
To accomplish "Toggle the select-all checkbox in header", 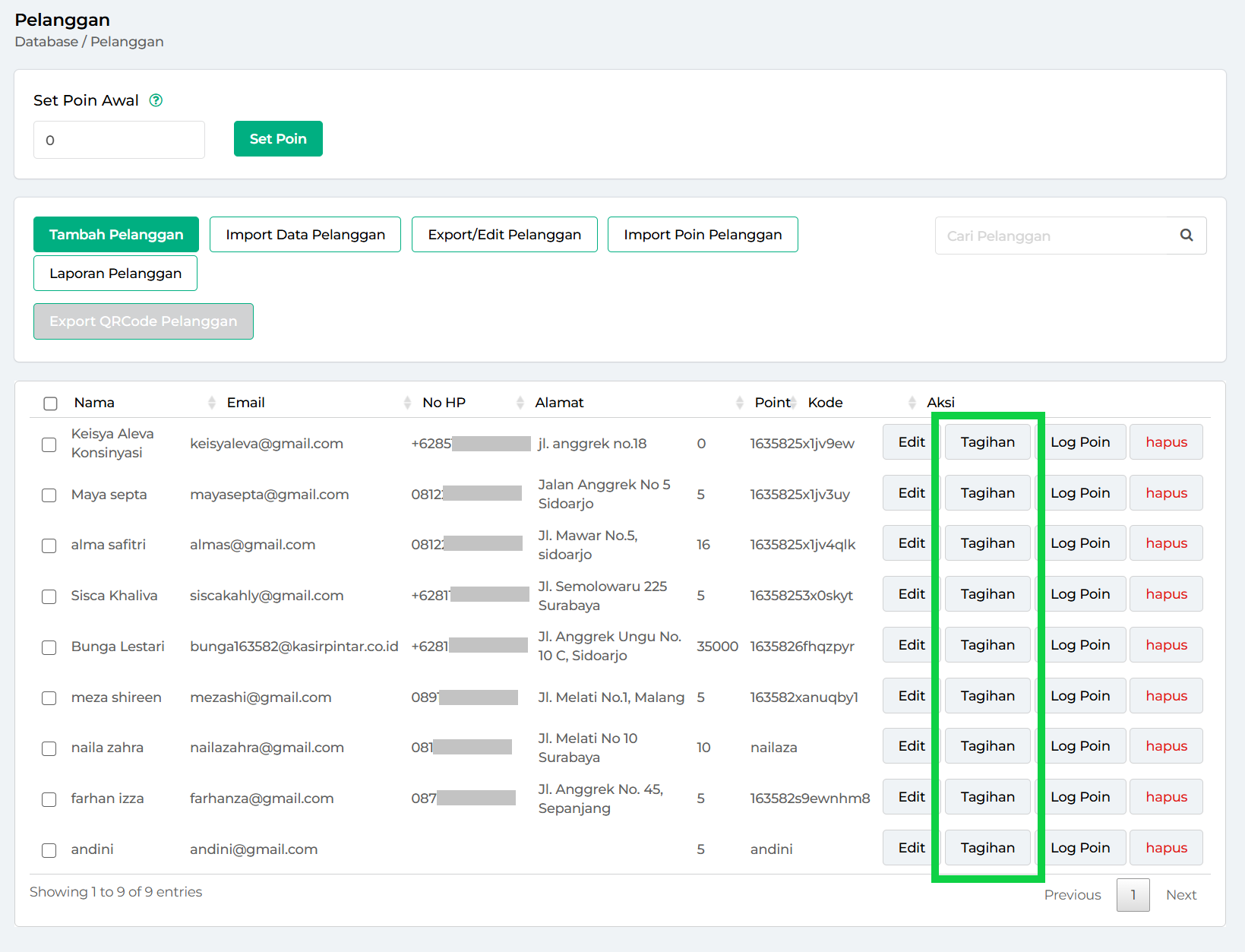I will (x=51, y=403).
